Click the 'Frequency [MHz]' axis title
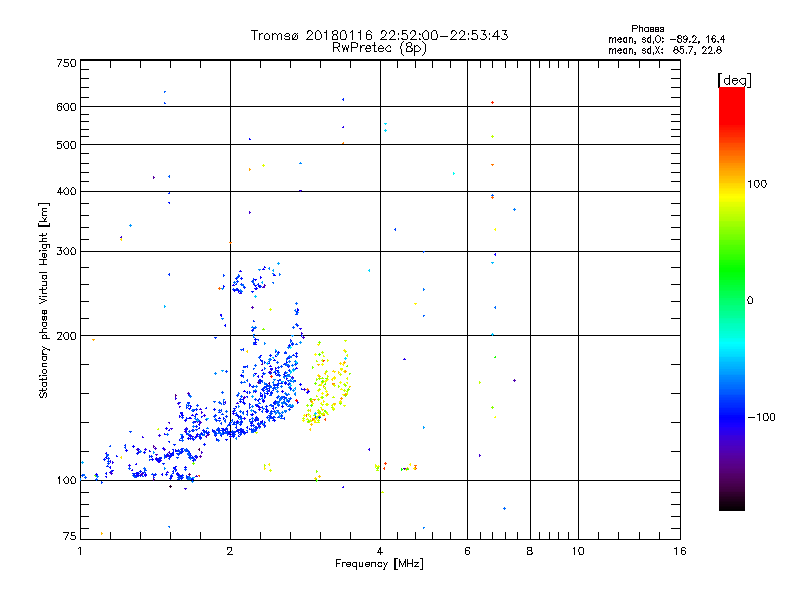 click(379, 564)
